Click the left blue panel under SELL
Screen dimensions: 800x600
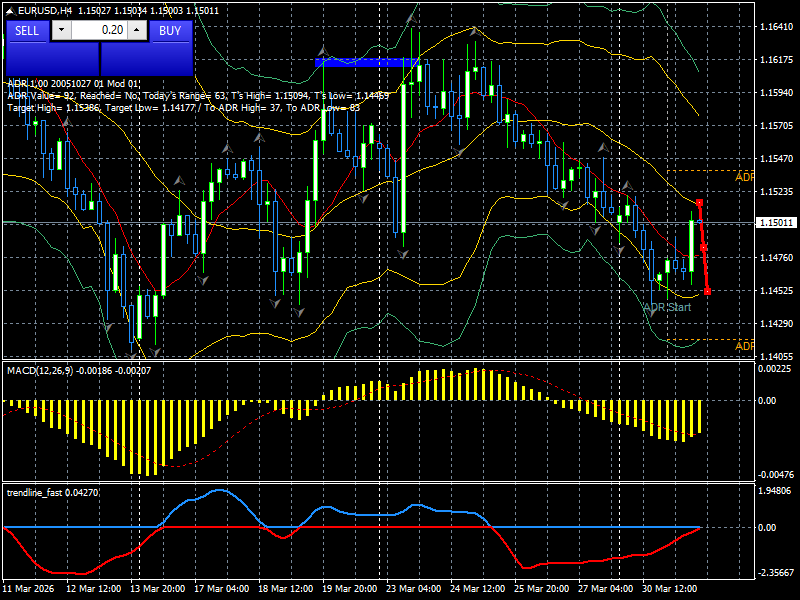[x=53, y=59]
